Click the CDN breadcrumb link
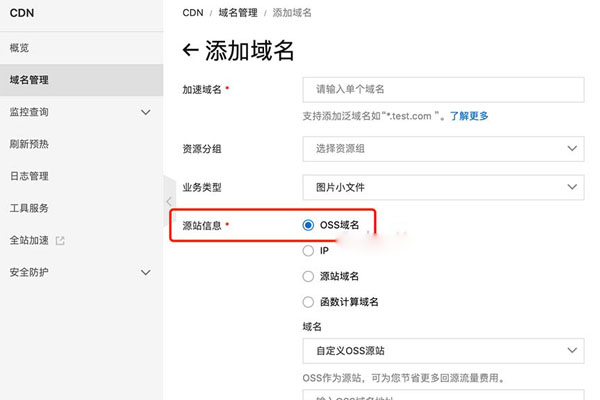This screenshot has width=600, height=400. click(x=193, y=13)
